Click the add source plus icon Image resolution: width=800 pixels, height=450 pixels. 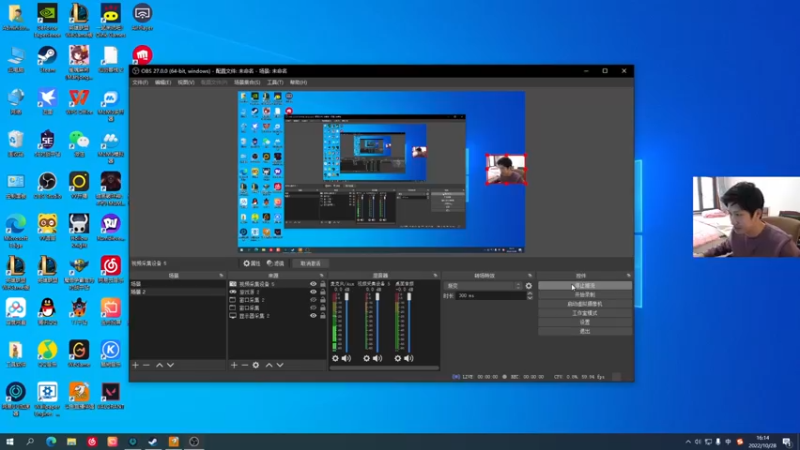click(x=234, y=365)
